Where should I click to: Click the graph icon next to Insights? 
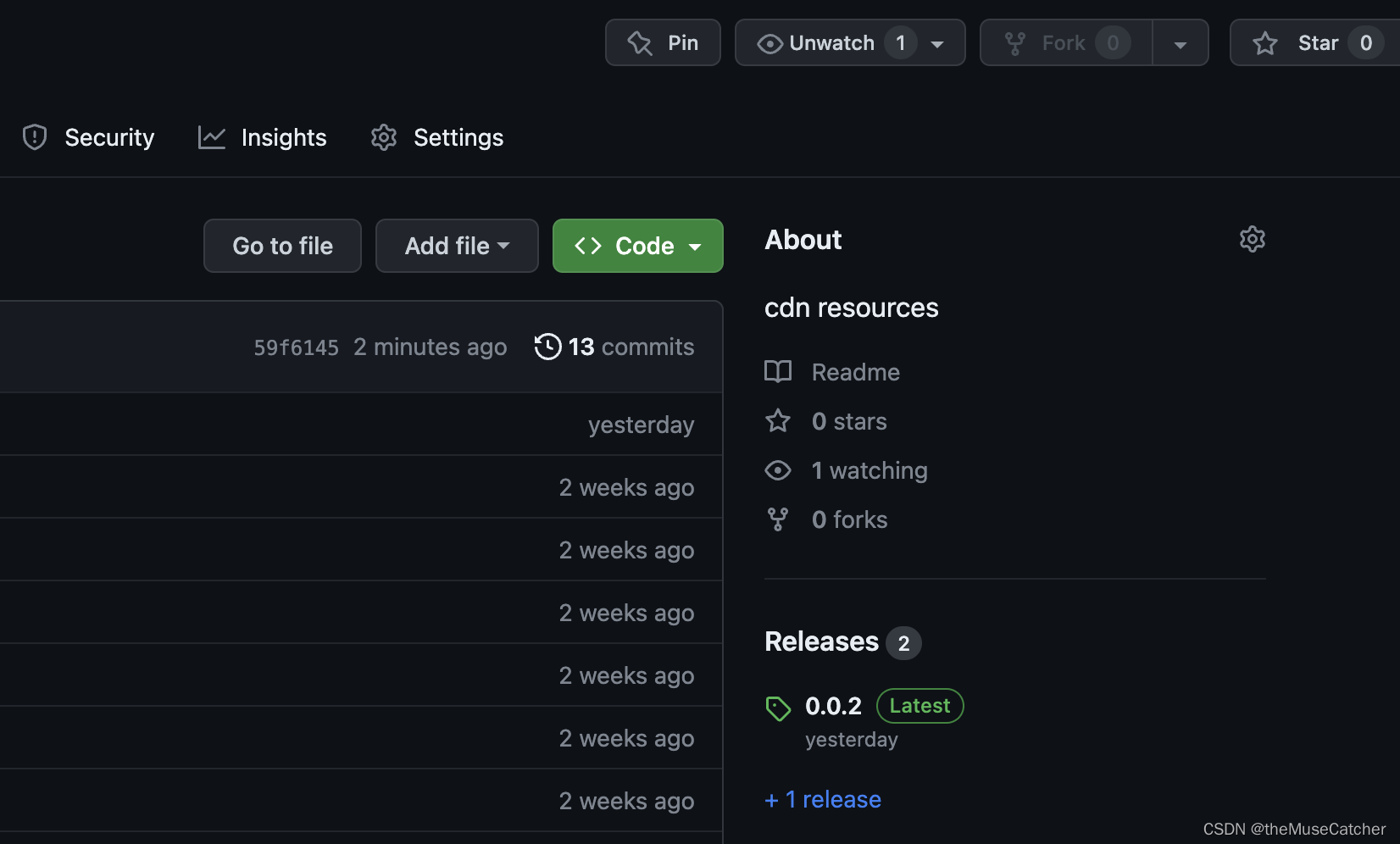tap(211, 136)
